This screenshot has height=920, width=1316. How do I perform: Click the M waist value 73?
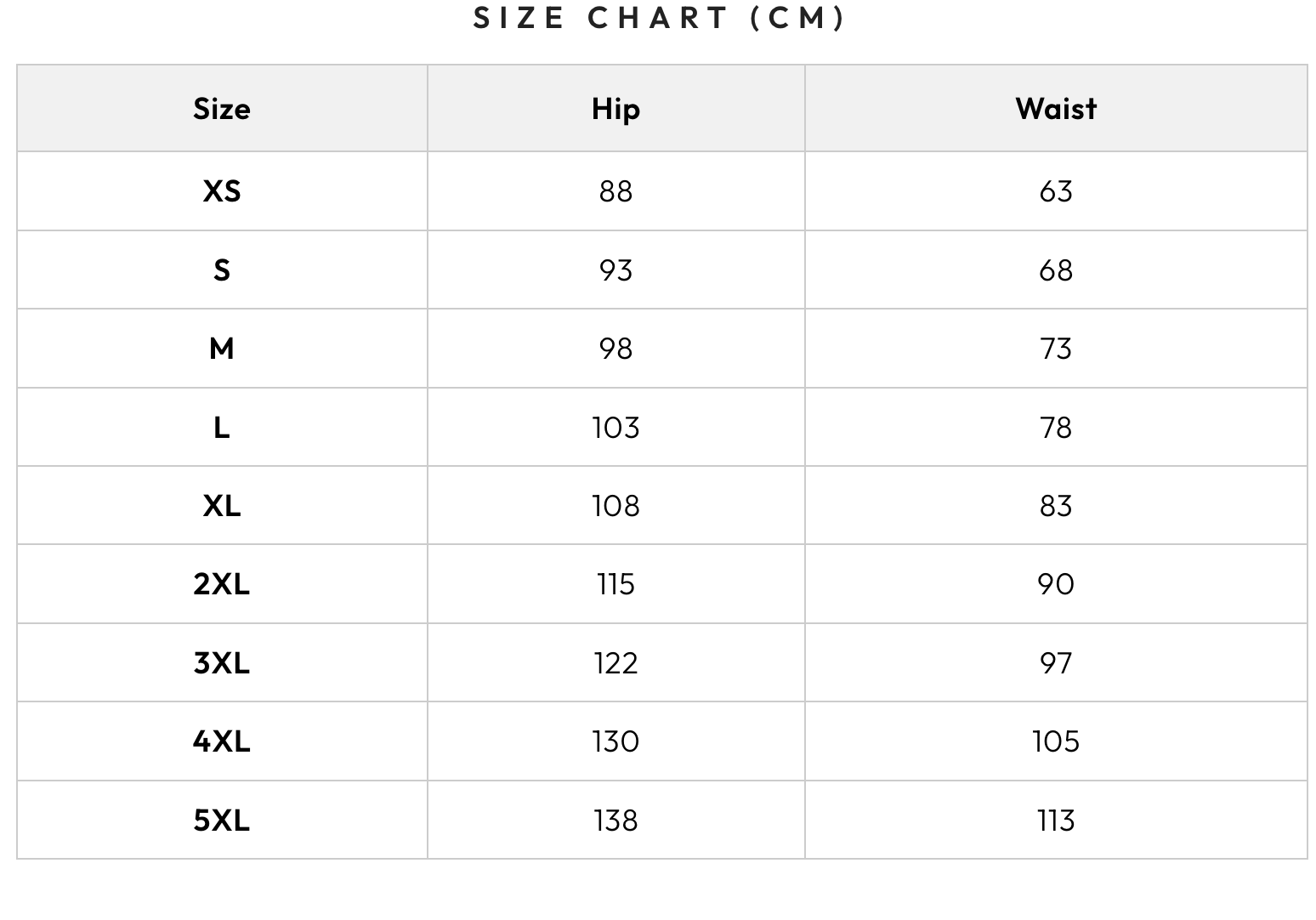click(x=1056, y=349)
